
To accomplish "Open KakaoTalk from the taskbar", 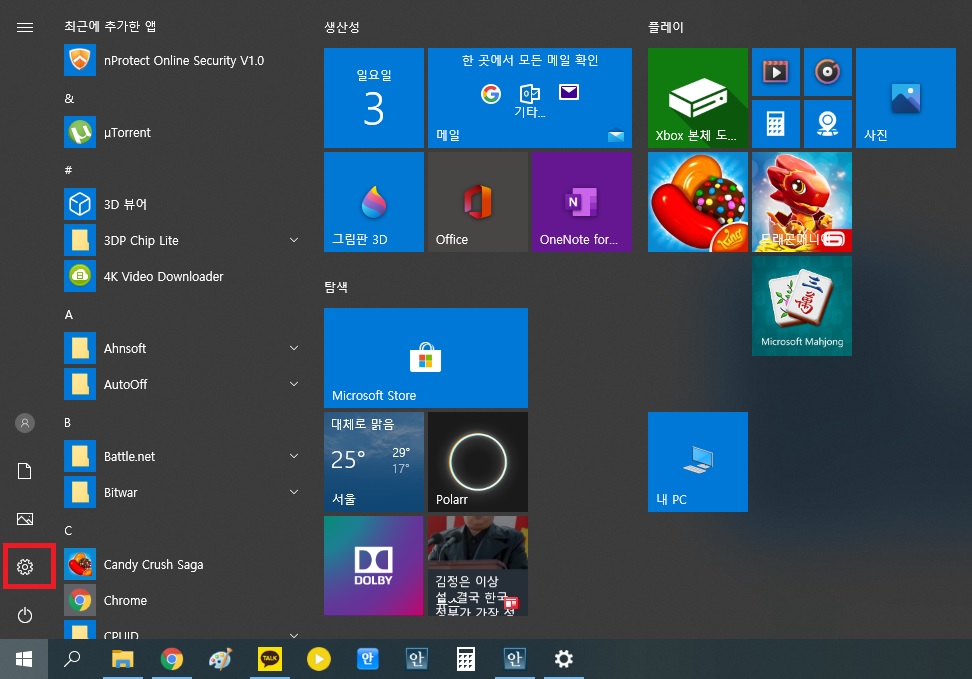I will 270,659.
